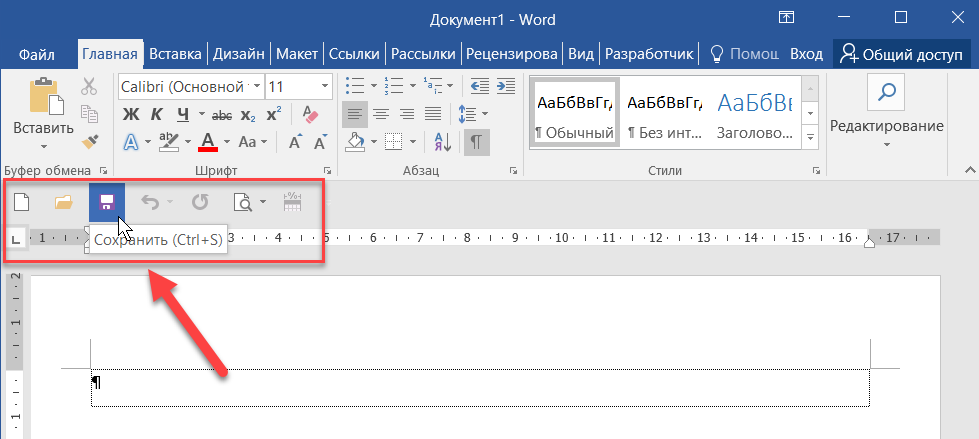The image size is (979, 439).
Task: Decrease font size with smaller A
Action: [321, 142]
